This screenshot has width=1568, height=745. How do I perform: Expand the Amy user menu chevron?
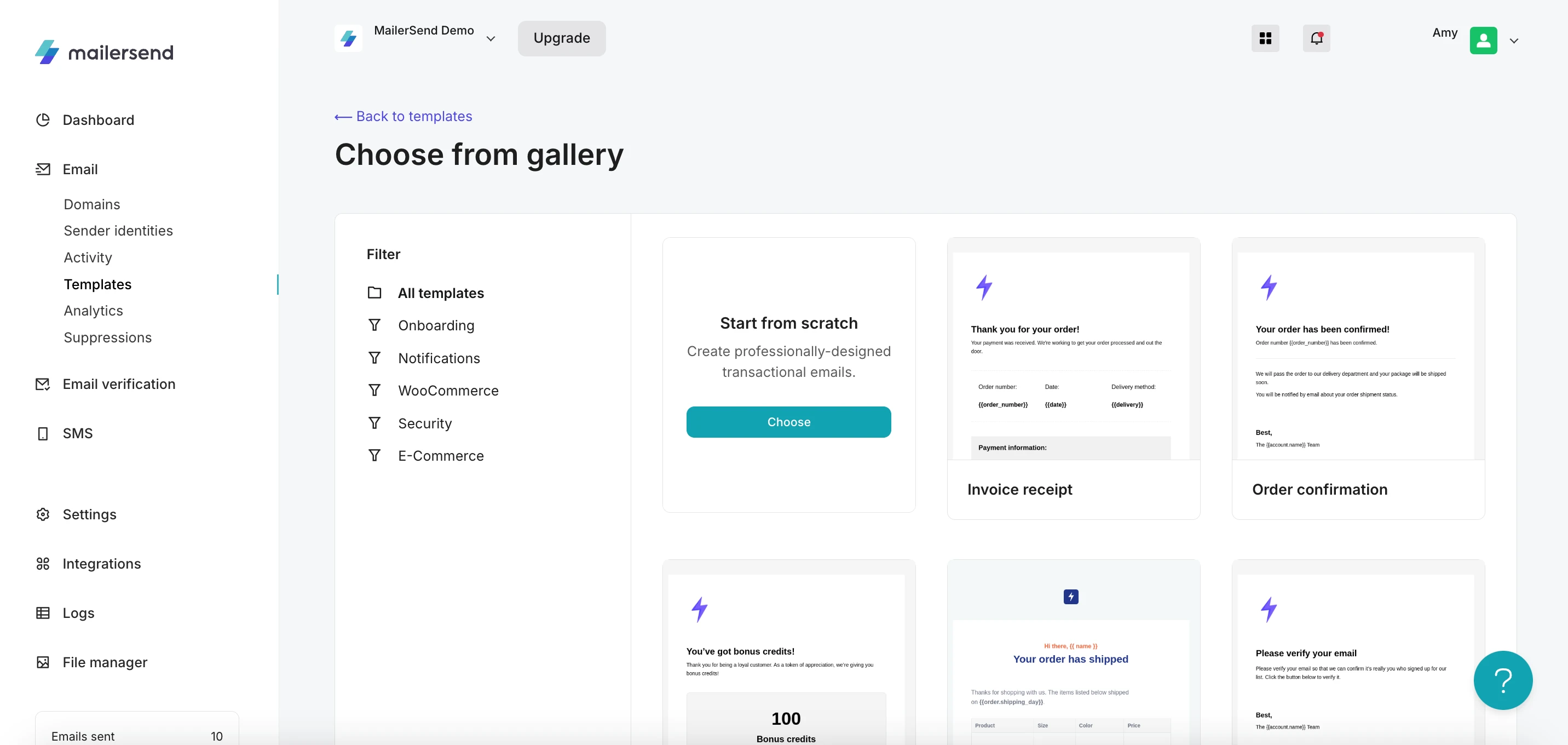click(1514, 41)
